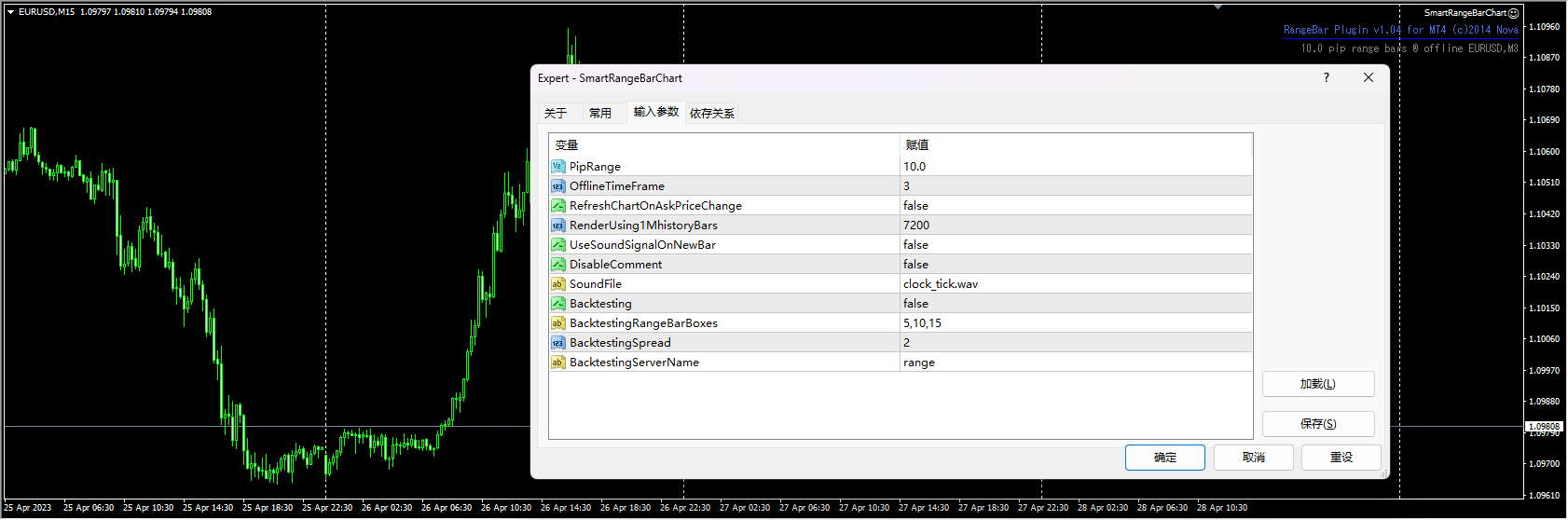1568x520 pixels.
Task: Click the RefreshChartOnAskPriceChange boolean icon
Action: pyautogui.click(x=557, y=206)
